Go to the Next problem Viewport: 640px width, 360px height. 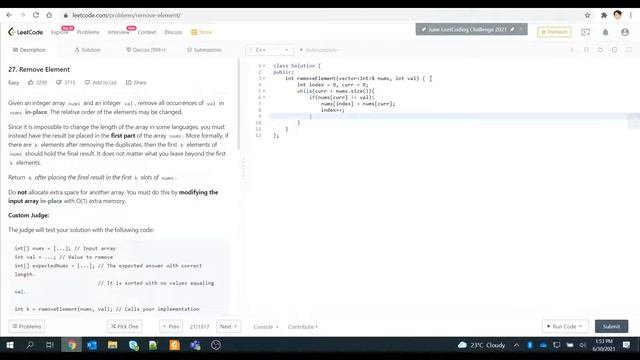228,327
